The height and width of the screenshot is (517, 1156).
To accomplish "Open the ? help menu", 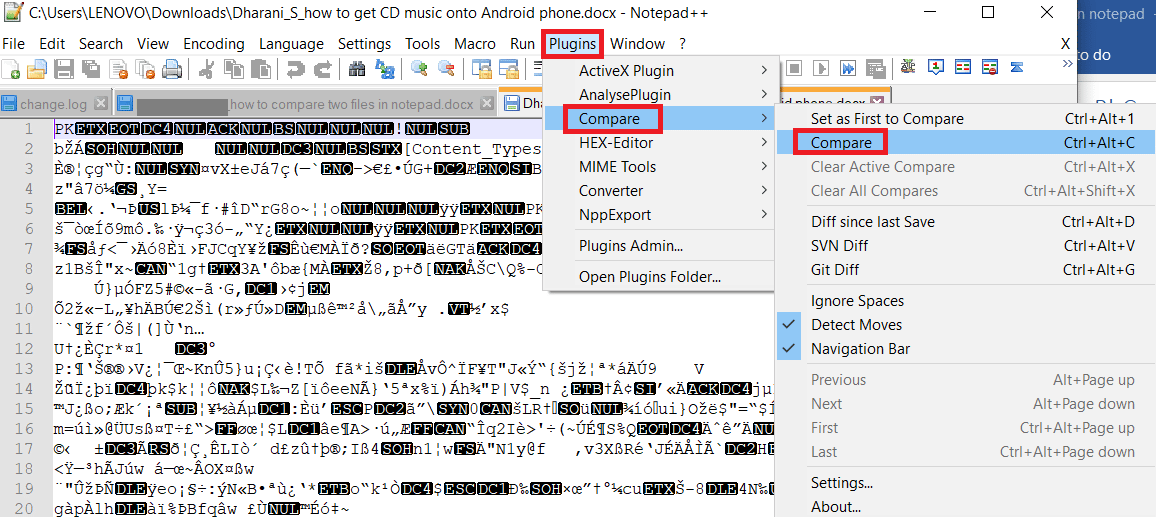I will [683, 44].
